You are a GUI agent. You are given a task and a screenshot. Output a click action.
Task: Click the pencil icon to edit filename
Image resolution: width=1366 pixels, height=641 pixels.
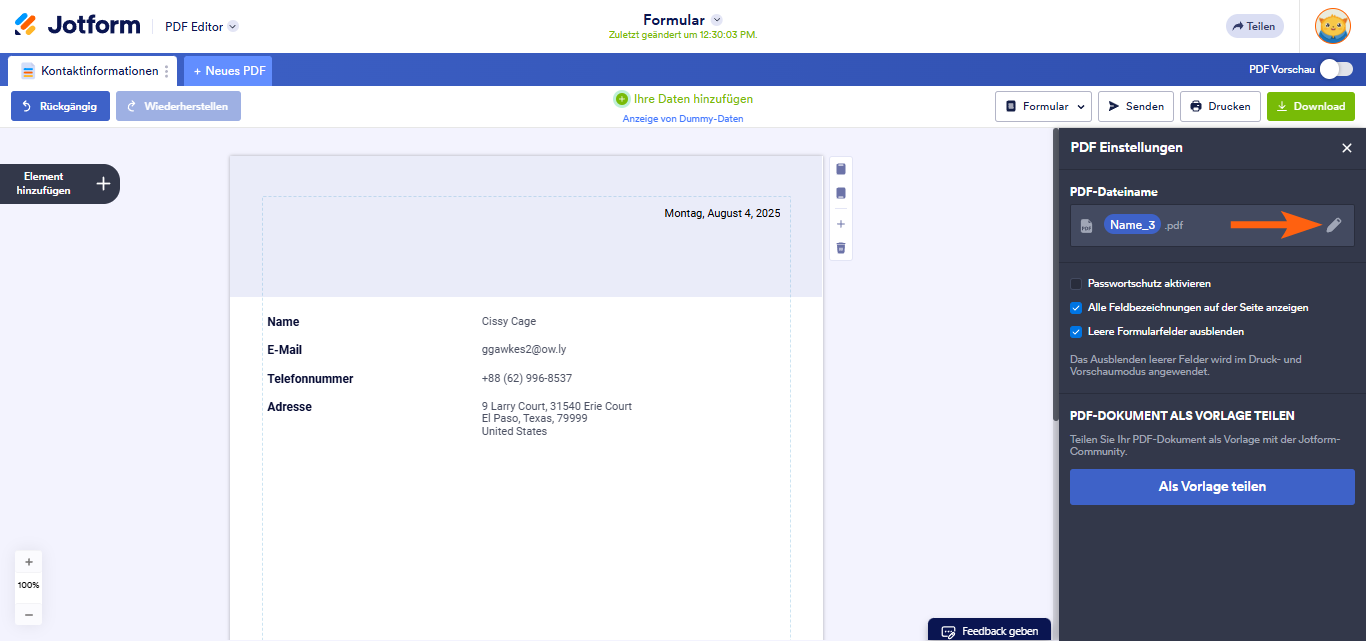click(x=1333, y=225)
